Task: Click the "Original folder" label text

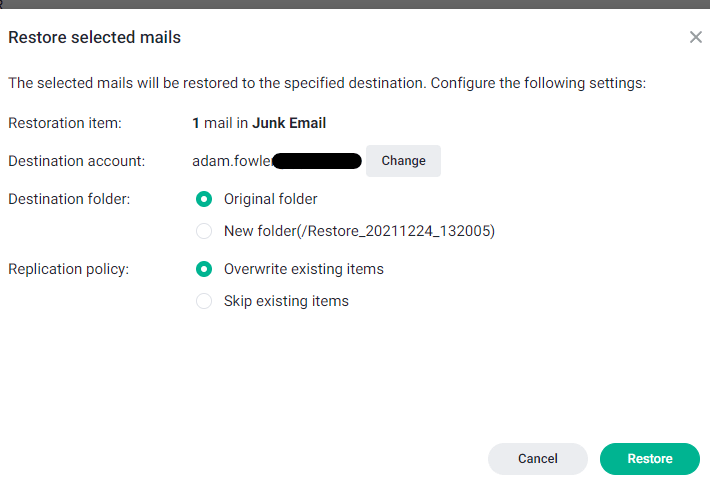Action: (271, 199)
